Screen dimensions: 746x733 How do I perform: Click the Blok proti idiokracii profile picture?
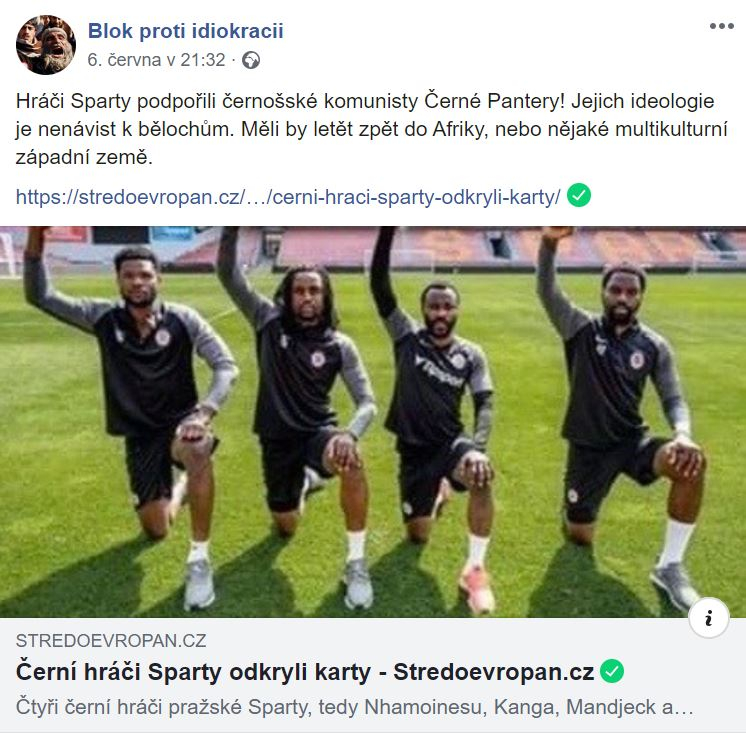point(46,45)
